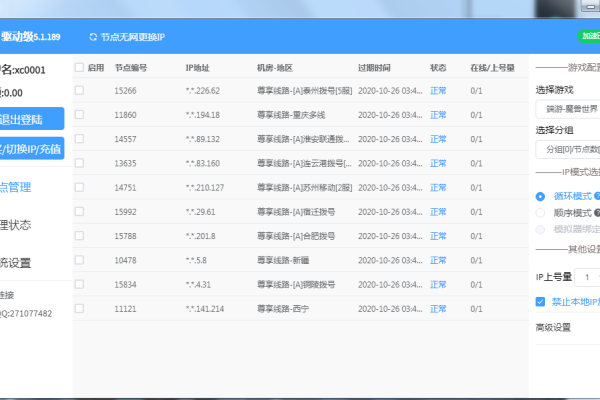Click the 正常 status of node 14557
600x400 pixels.
pos(438,139)
